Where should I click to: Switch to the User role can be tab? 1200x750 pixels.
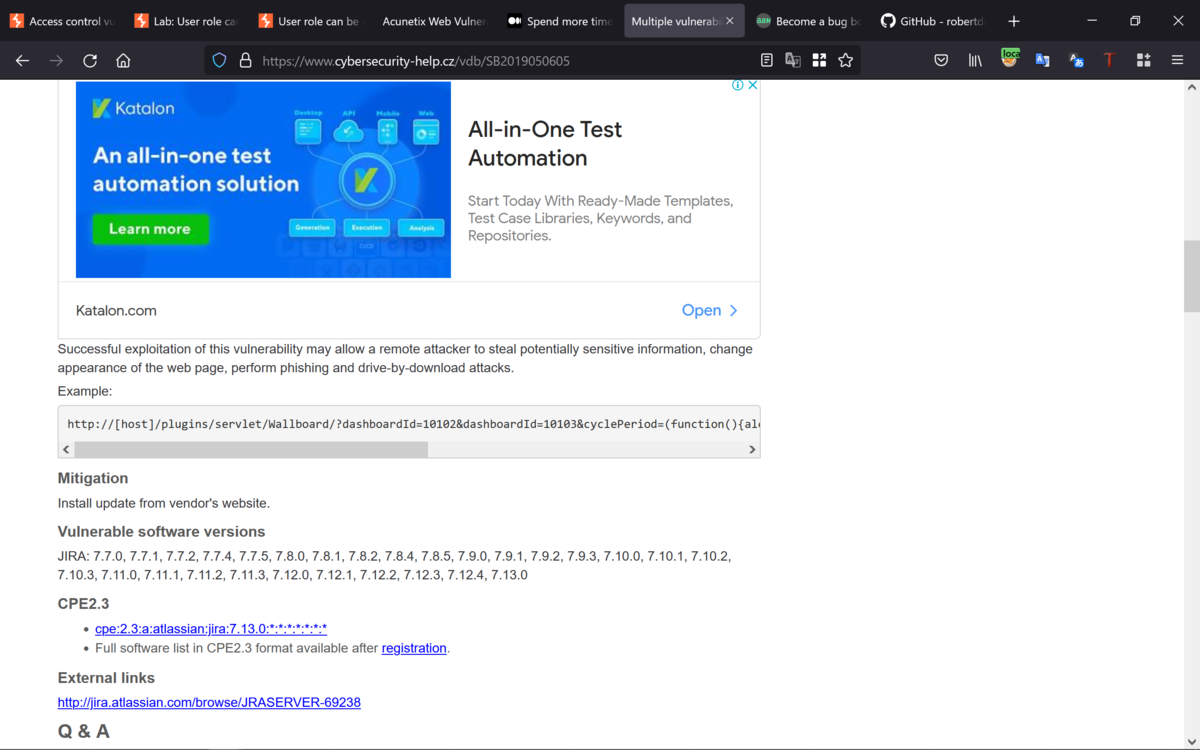[310, 21]
